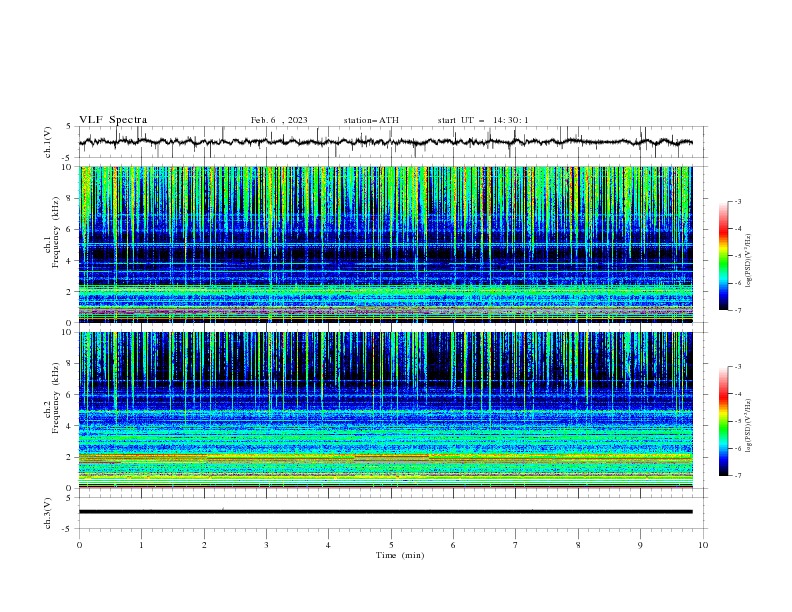
Task: Click time axis tick label "8"
Action: coord(578,545)
